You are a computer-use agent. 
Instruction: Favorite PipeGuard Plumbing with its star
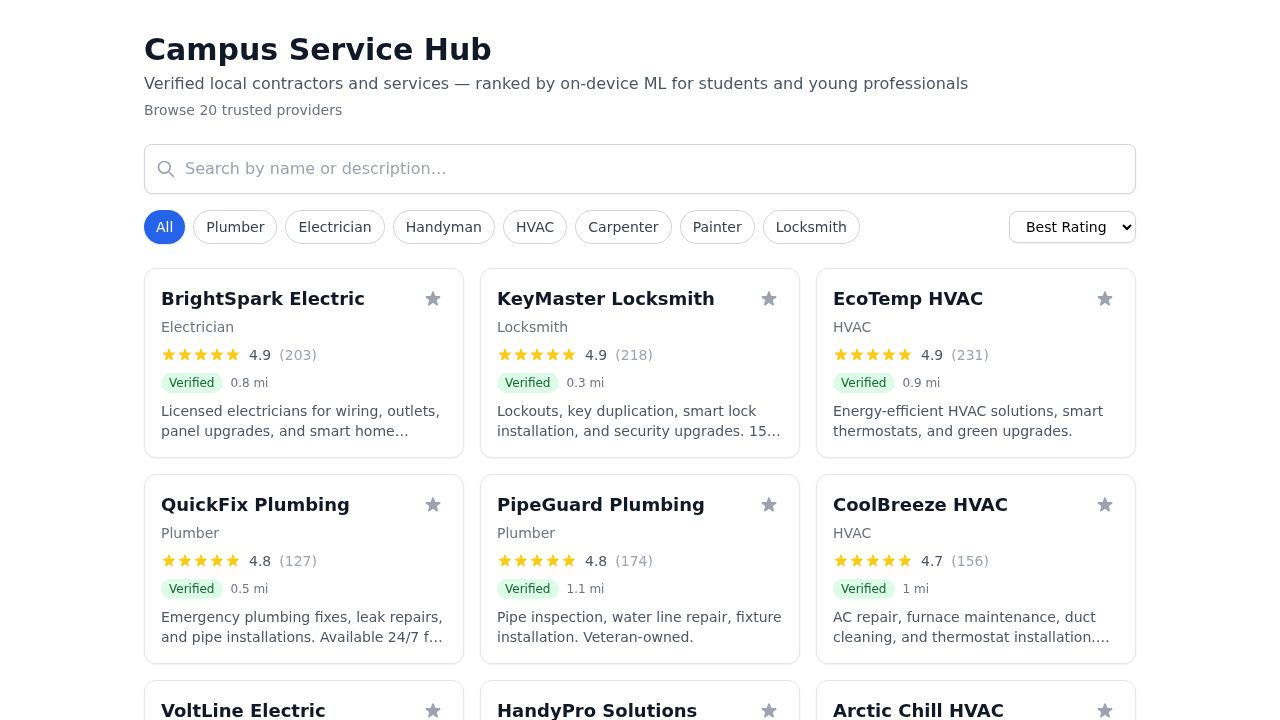click(x=769, y=505)
